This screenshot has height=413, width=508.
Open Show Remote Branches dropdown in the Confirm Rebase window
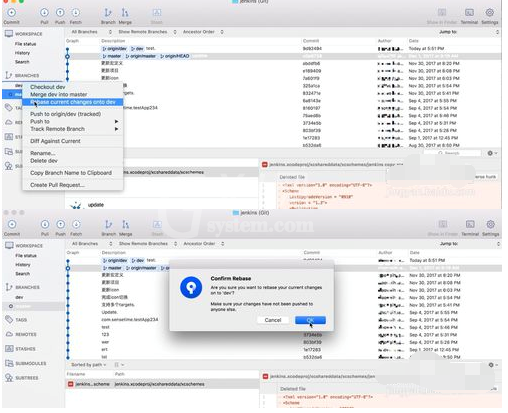[148, 244]
